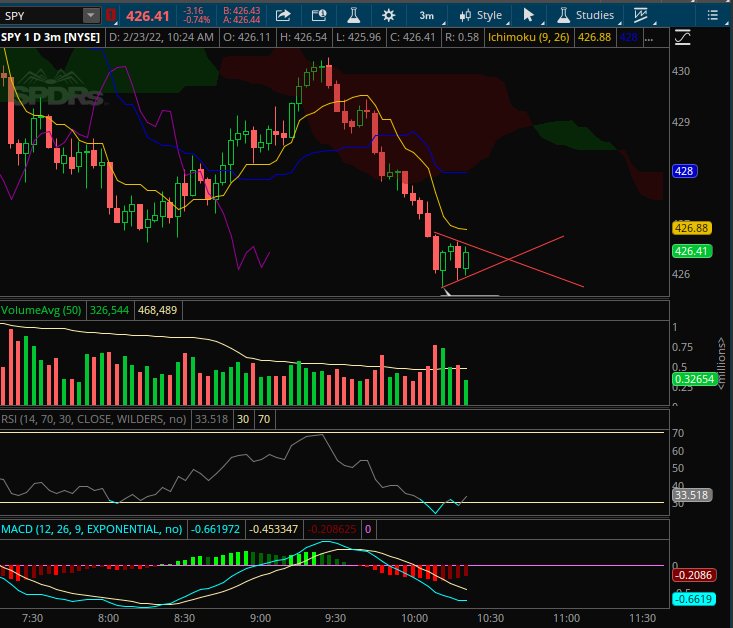Click the blue 428 price bubble
The width and height of the screenshot is (733, 628).
684,171
